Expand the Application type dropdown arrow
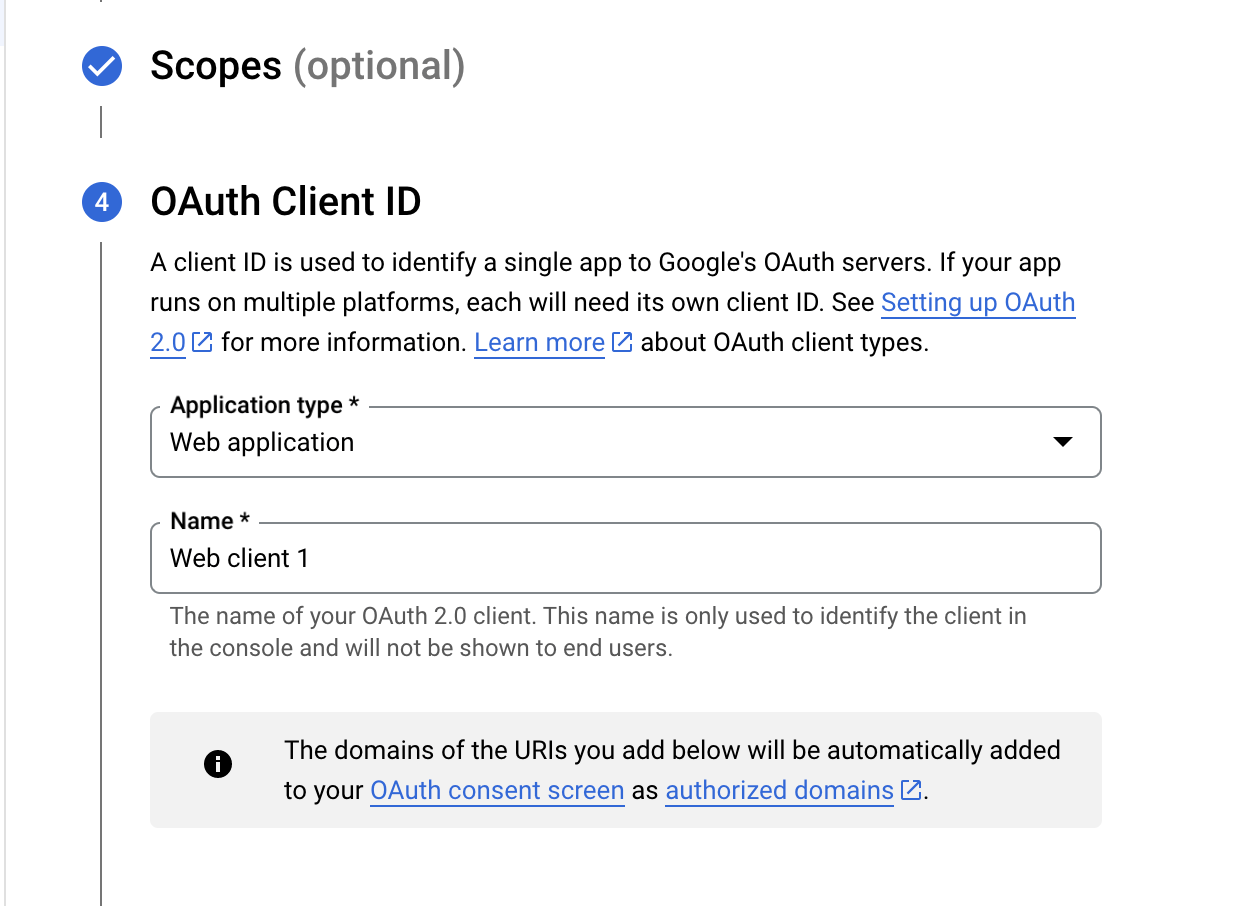 [1063, 442]
